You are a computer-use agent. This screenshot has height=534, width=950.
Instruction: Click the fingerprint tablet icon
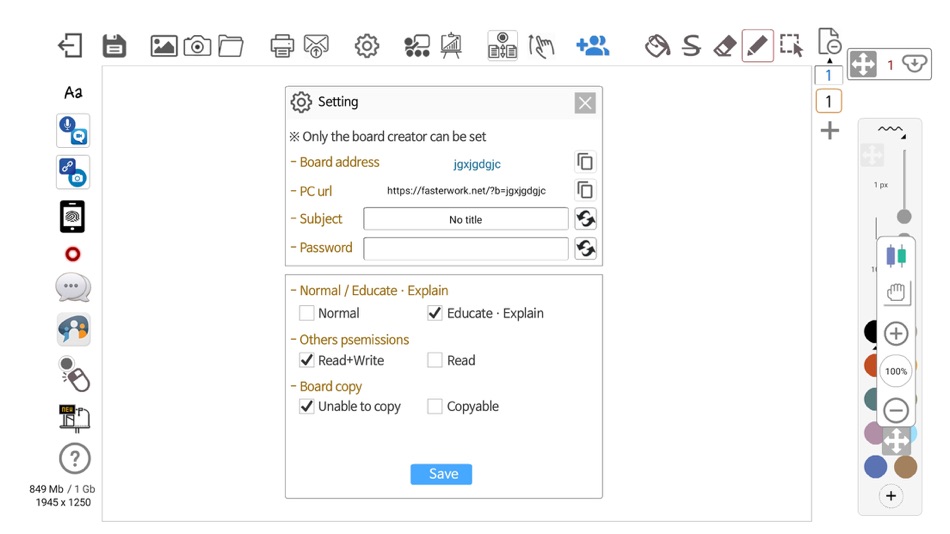[x=72, y=216]
